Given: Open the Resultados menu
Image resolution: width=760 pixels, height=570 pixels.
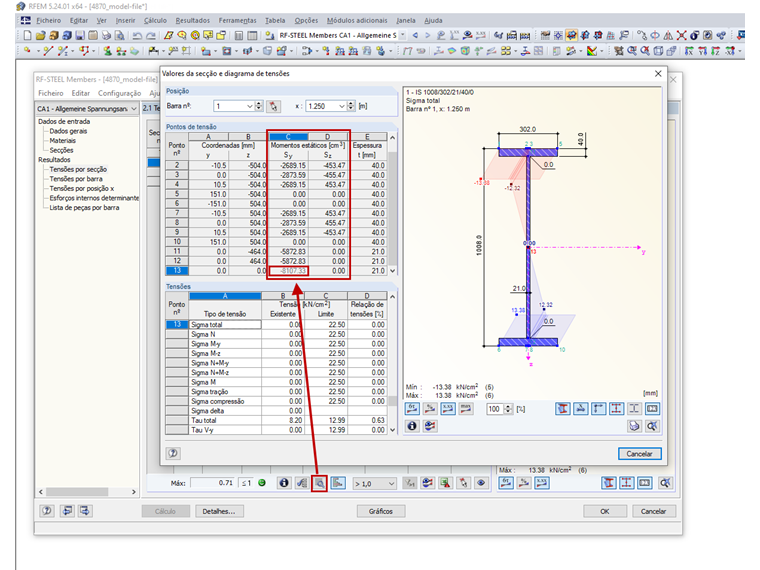Looking at the screenshot, I should pos(192,20).
